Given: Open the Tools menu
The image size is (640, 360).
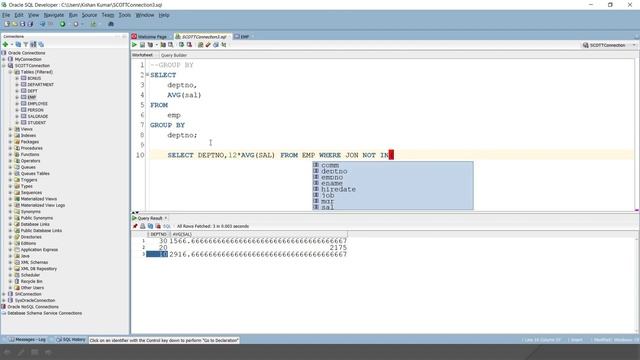Looking at the screenshot, I should [124, 15].
